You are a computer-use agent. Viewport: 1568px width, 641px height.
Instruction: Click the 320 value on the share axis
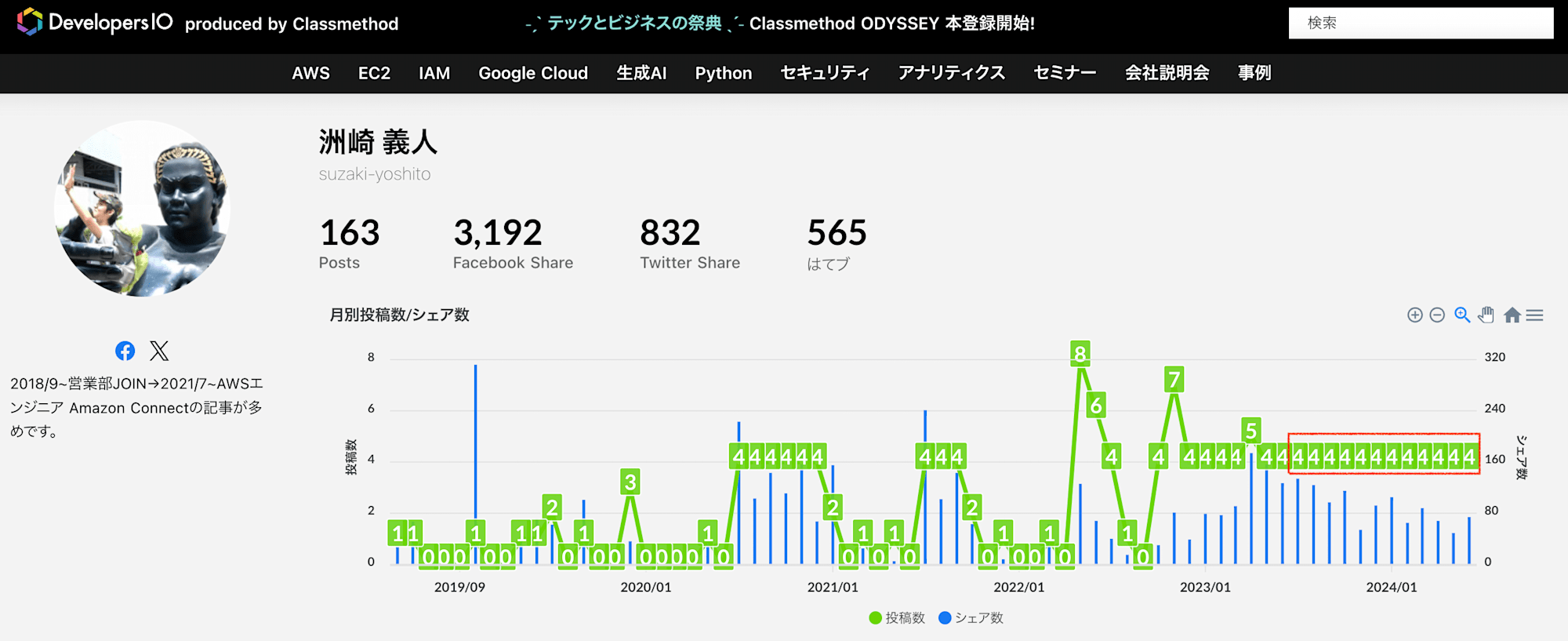click(1495, 357)
